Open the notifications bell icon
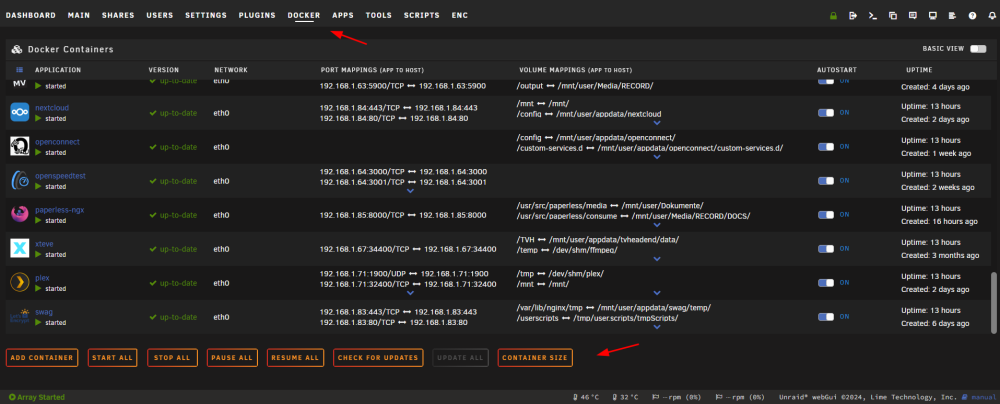This screenshot has height=404, width=1000. coord(992,16)
